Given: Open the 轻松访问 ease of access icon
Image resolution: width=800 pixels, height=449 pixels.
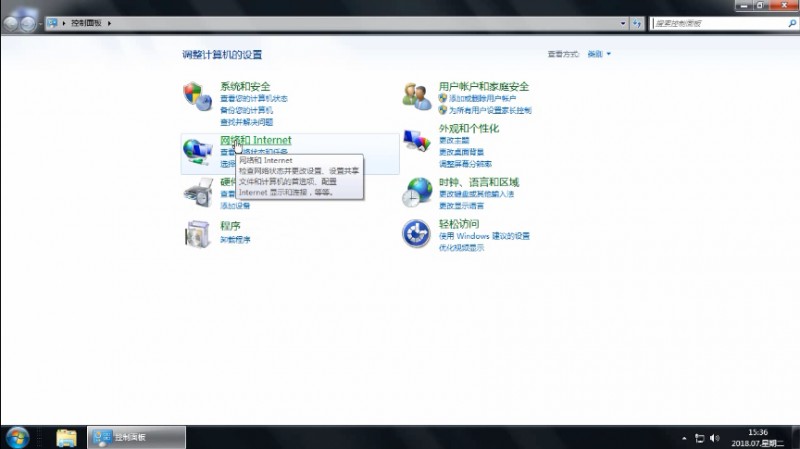Looking at the screenshot, I should (416, 234).
